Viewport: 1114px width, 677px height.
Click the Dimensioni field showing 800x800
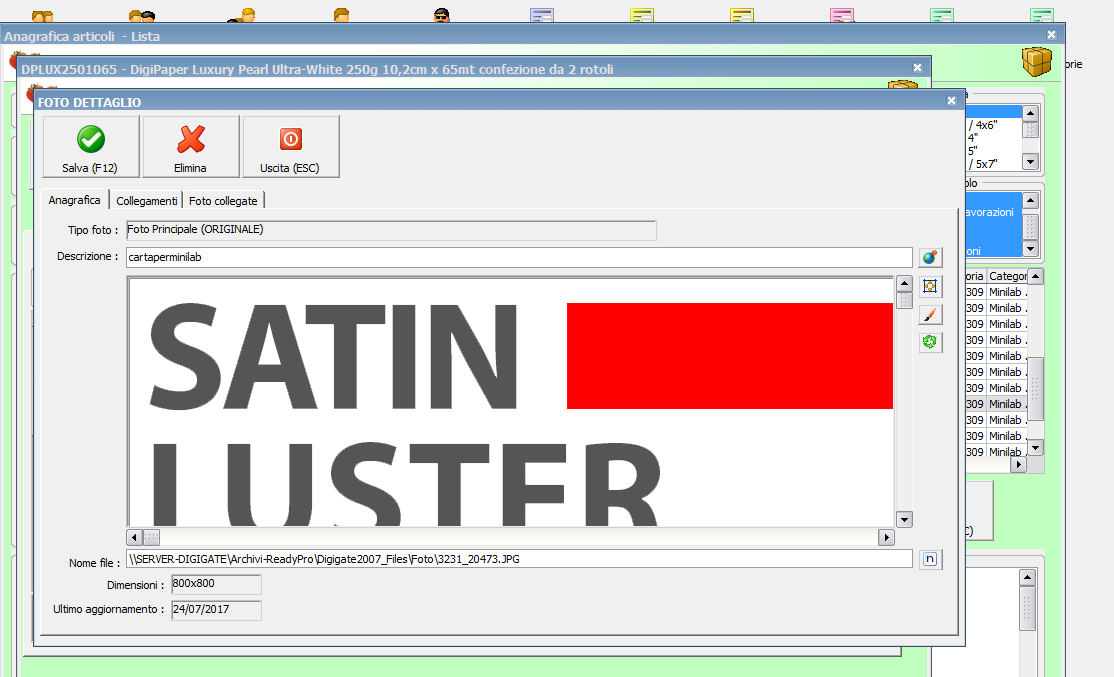tap(216, 584)
